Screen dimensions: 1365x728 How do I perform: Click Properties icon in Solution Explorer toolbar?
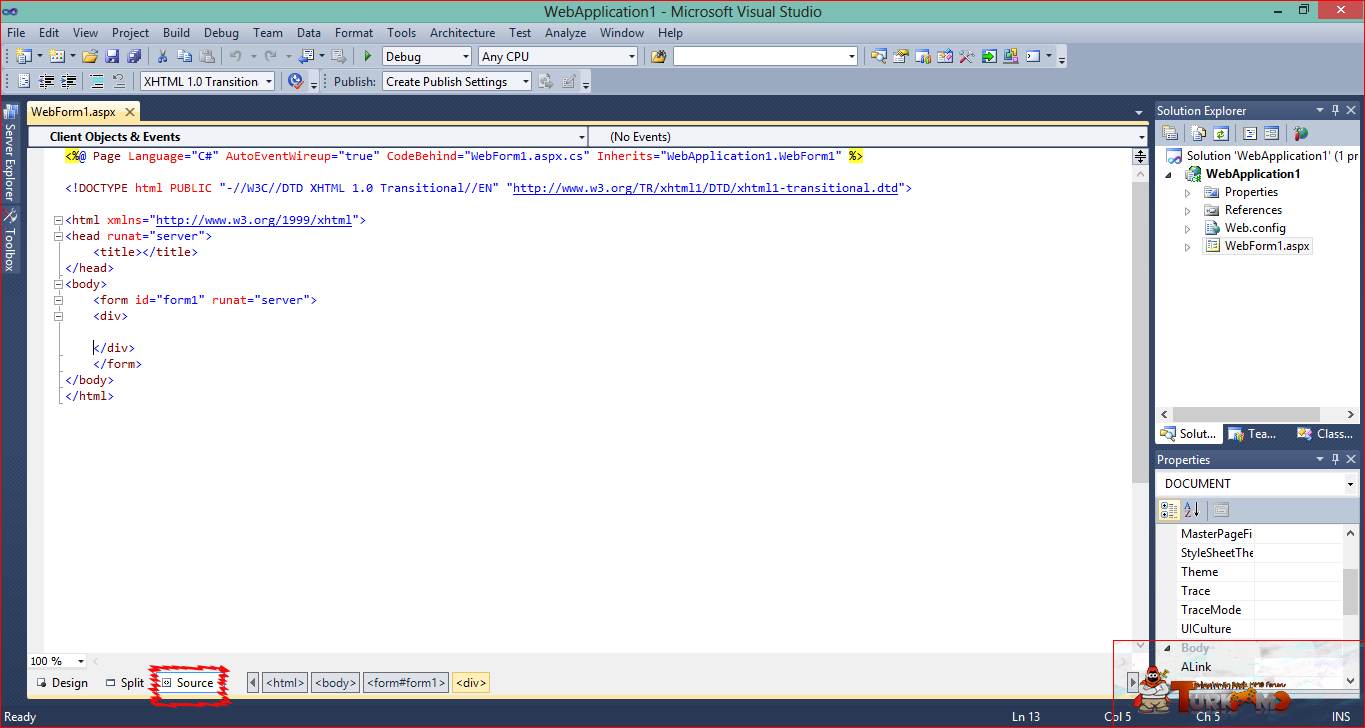tap(1169, 133)
